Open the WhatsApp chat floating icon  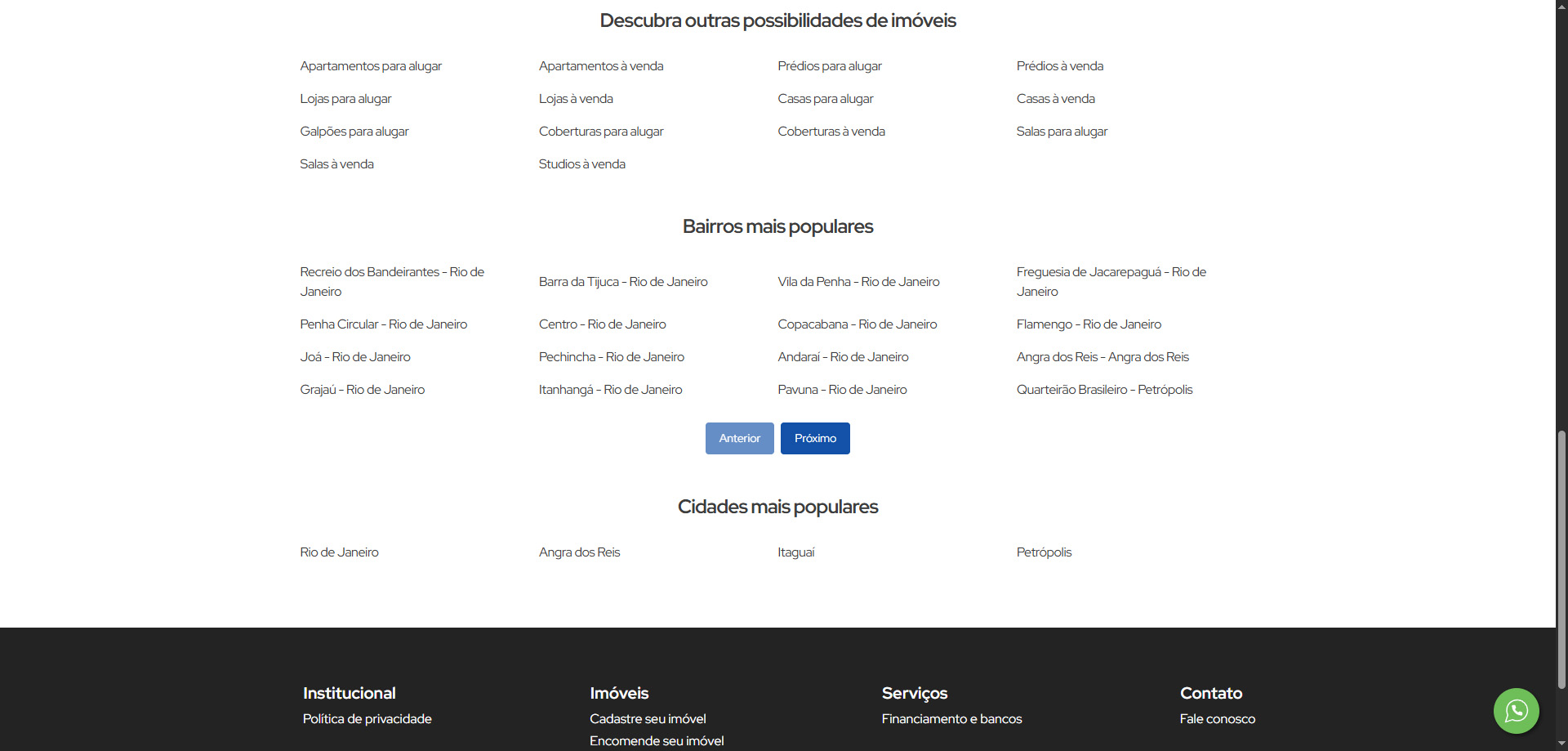(1516, 710)
